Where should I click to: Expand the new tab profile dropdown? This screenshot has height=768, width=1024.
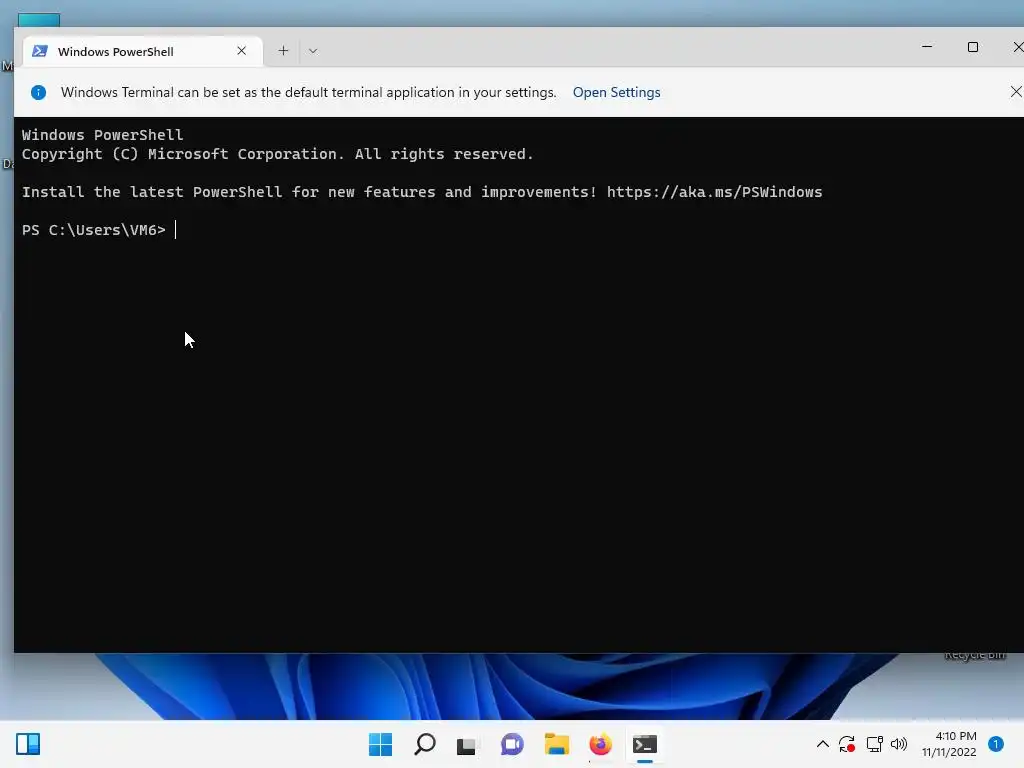click(x=313, y=51)
